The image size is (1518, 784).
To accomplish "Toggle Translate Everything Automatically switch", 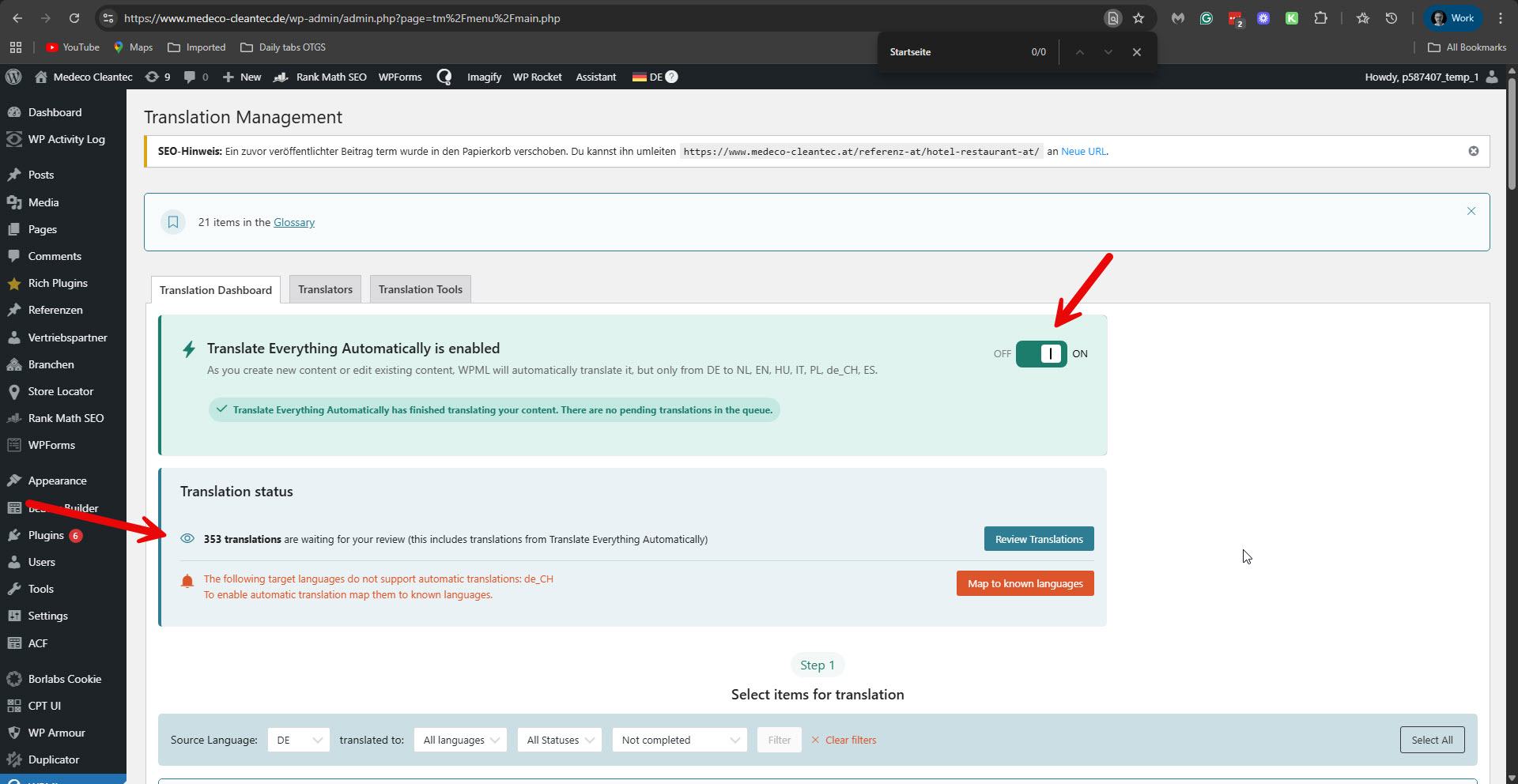I will click(1041, 354).
